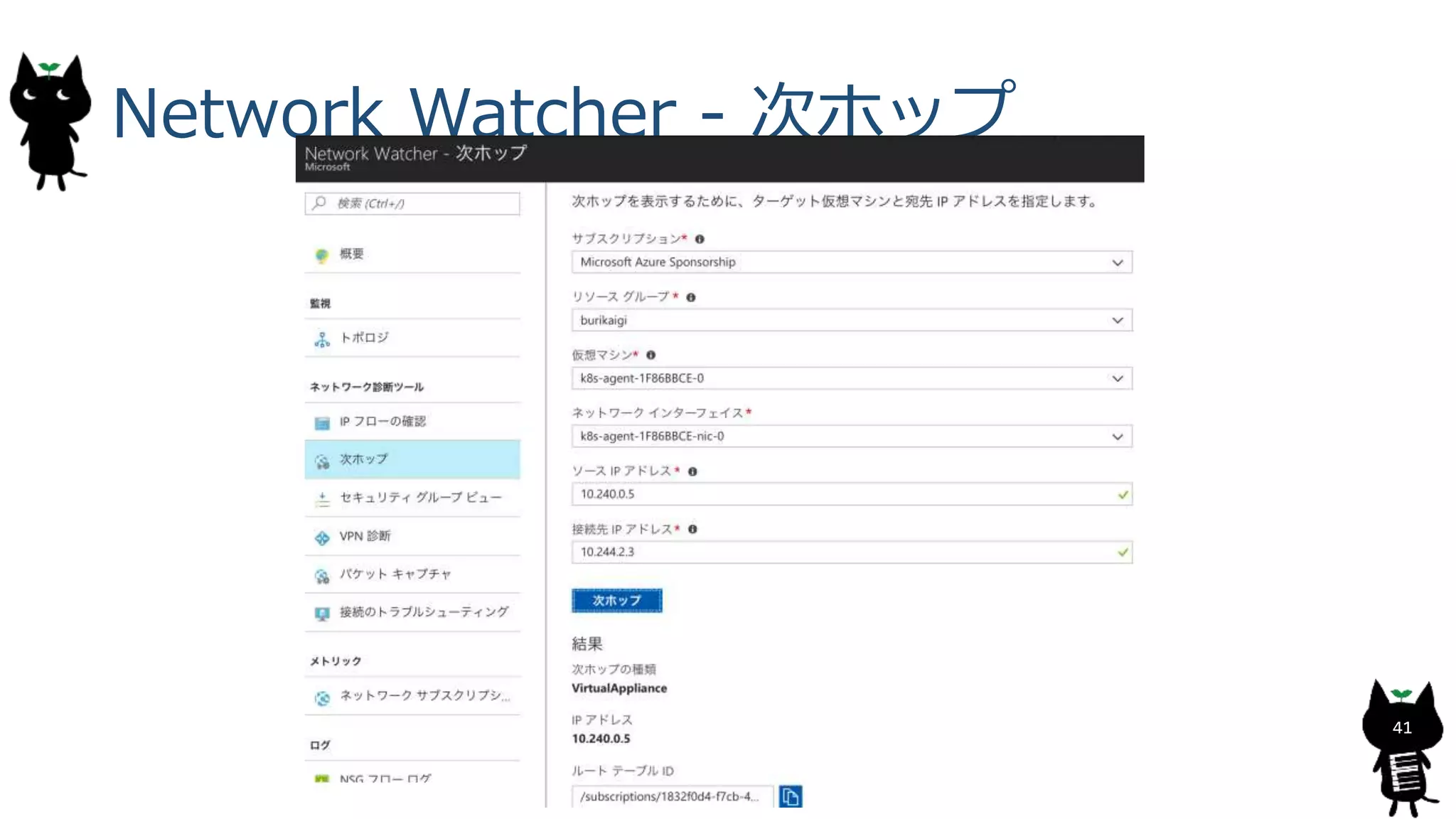This screenshot has width=1456, height=819.
Task: Select セキュリティ グループ ビュー menu item
Action: point(412,498)
